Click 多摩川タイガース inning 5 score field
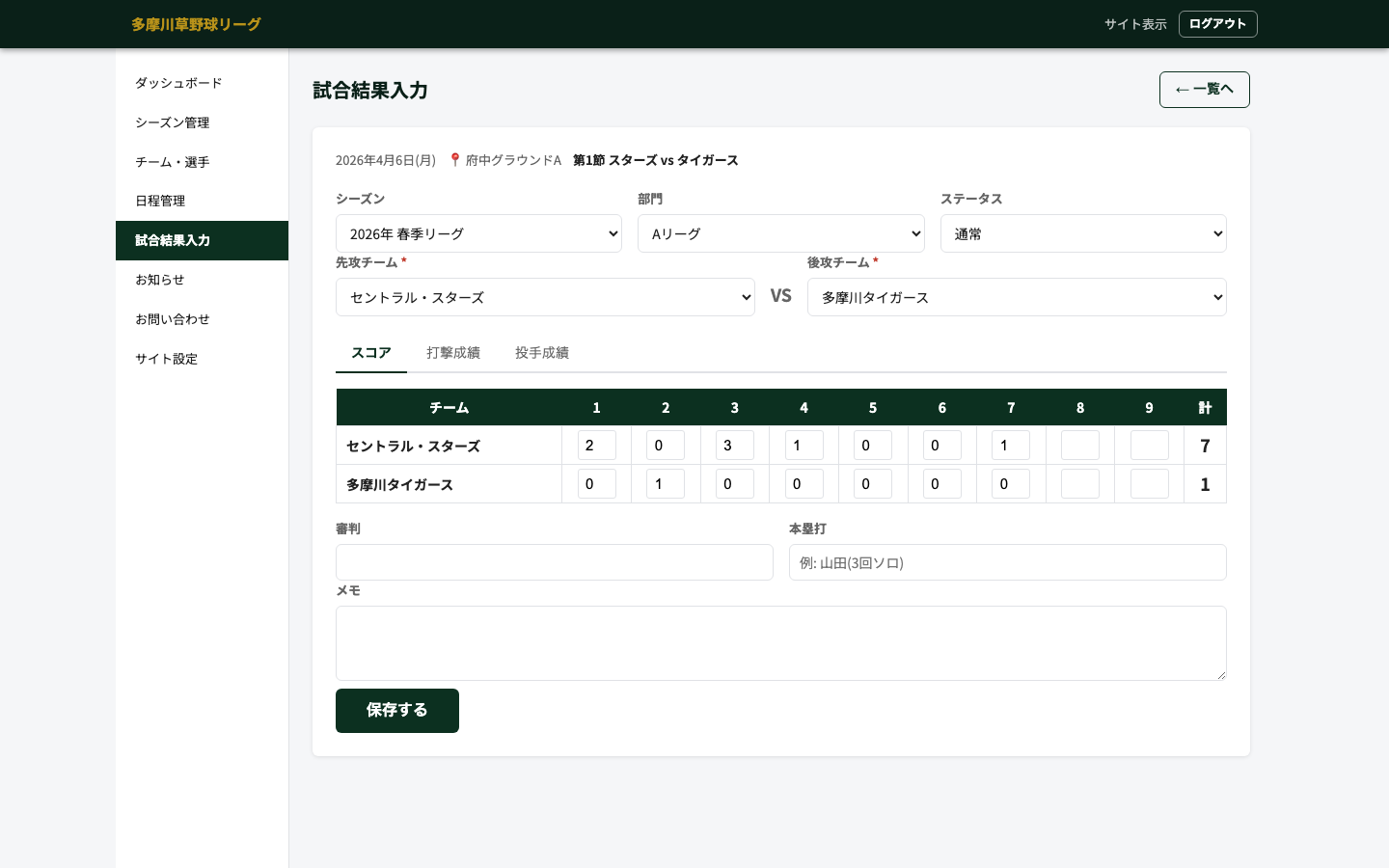This screenshot has width=1389, height=868. (873, 484)
